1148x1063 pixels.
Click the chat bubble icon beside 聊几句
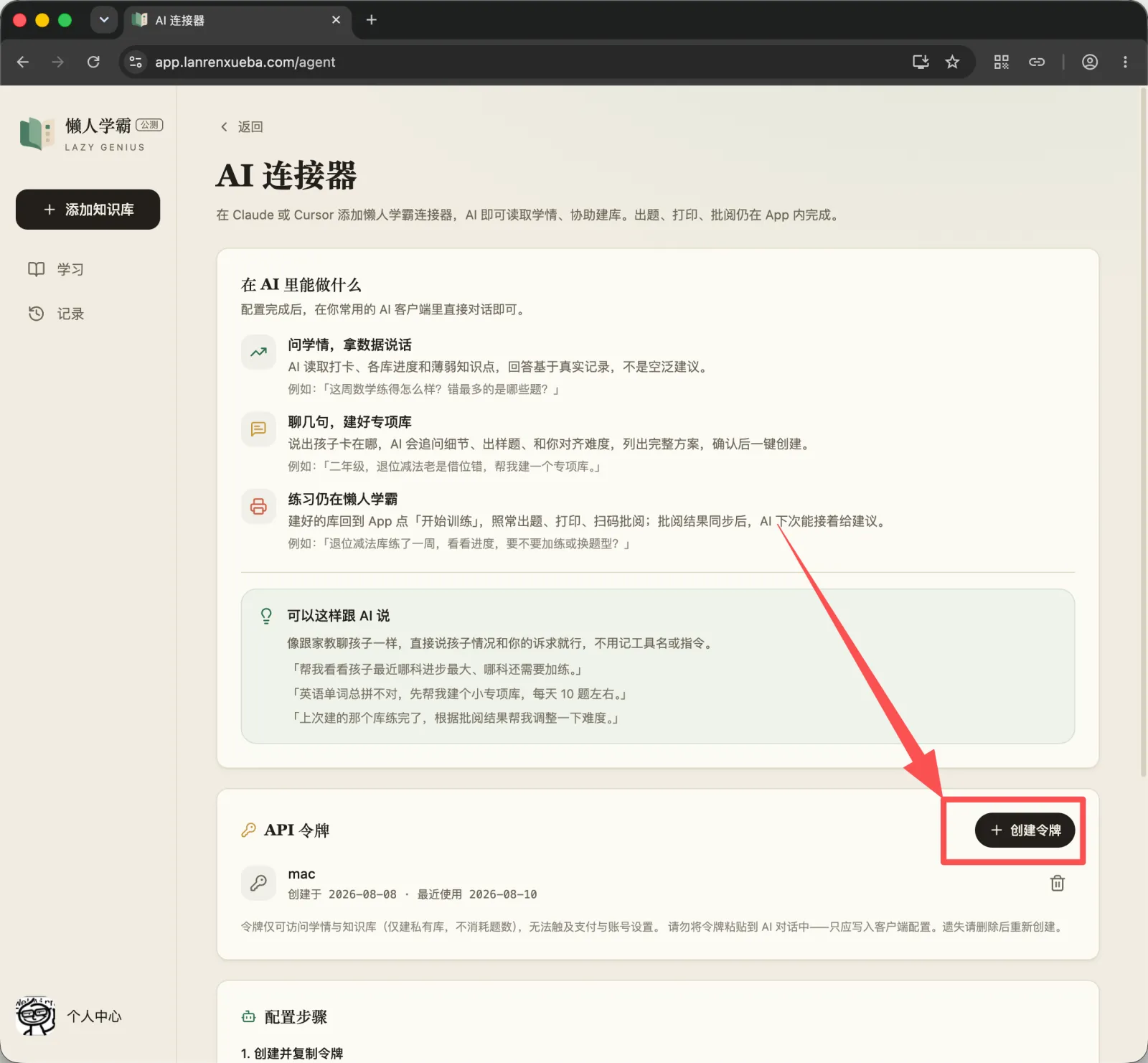tap(258, 429)
